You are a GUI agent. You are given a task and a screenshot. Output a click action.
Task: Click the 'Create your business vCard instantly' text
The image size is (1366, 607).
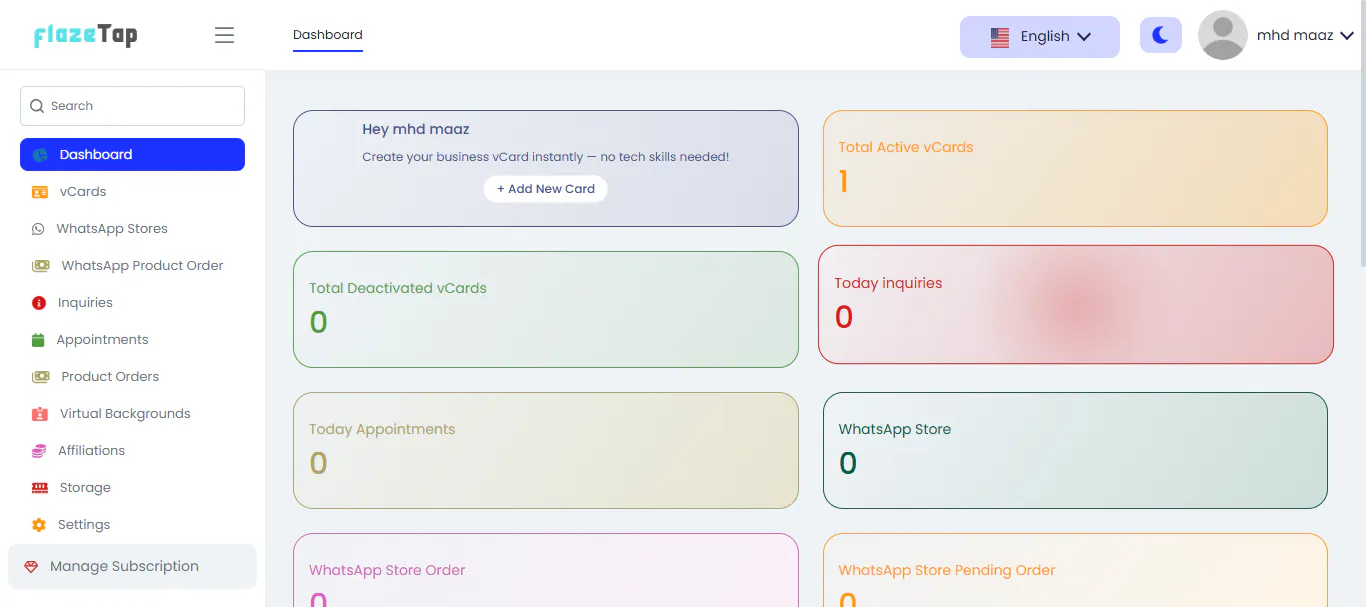pos(546,158)
